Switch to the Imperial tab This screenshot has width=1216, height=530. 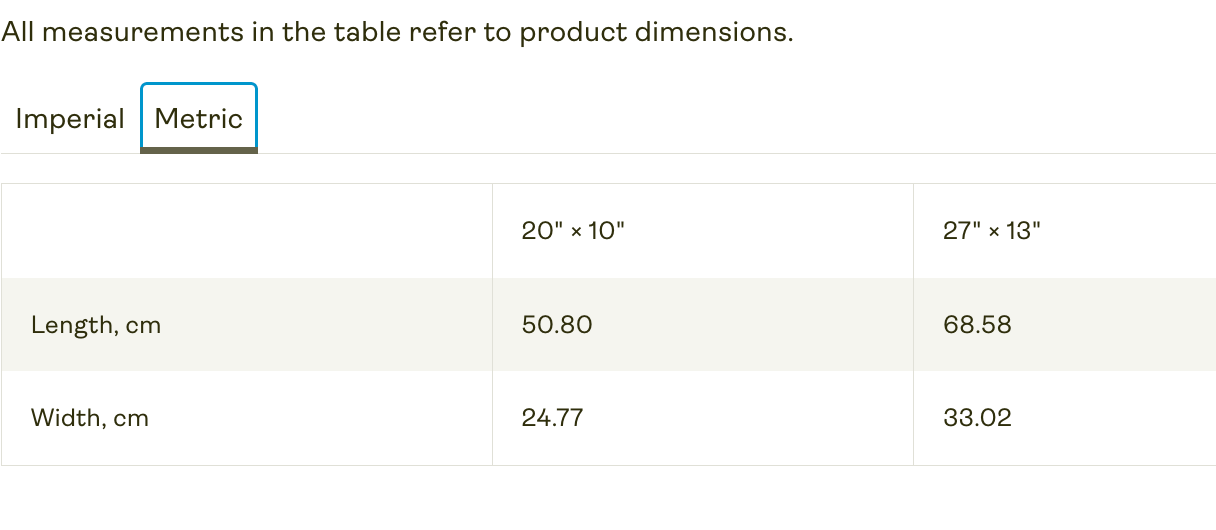[x=70, y=119]
